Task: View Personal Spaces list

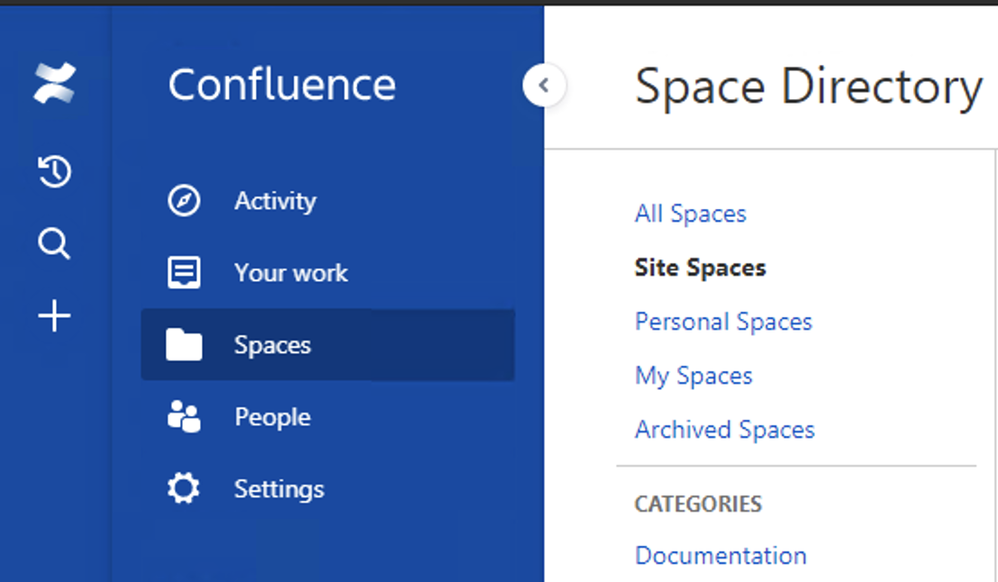Action: coord(724,322)
